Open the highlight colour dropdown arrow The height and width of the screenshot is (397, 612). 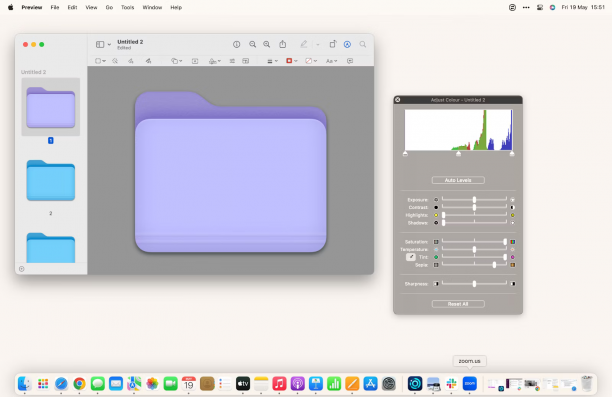click(318, 45)
